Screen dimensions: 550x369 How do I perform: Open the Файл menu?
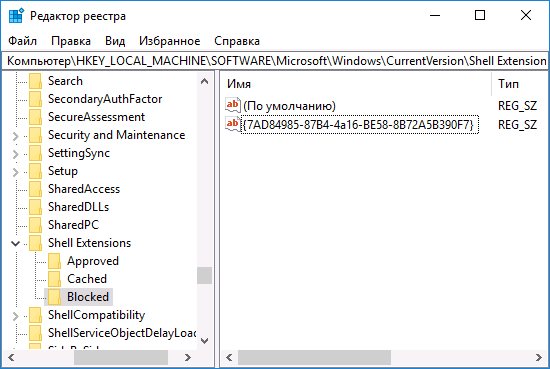click(22, 41)
